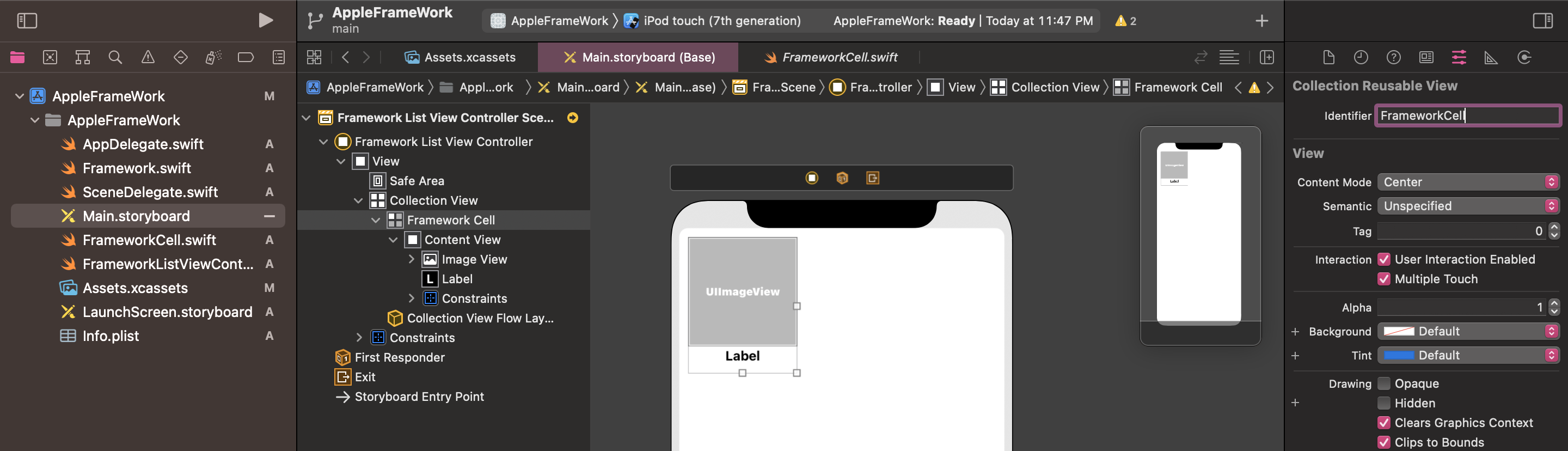Viewport: 1568px width, 451px height.
Task: Open the Source Control navigator
Action: pos(50,58)
